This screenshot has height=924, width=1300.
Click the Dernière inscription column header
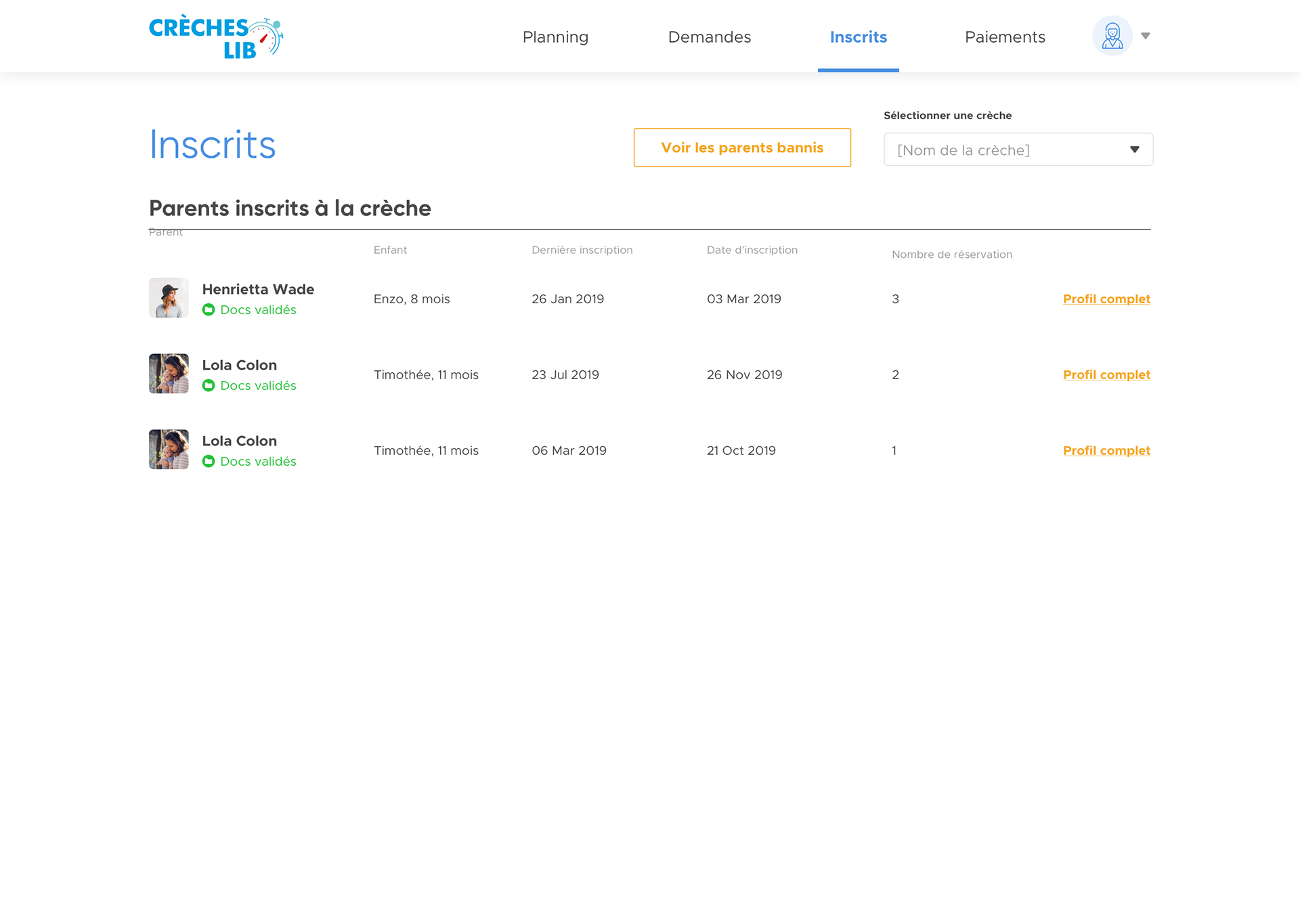pyautogui.click(x=582, y=250)
